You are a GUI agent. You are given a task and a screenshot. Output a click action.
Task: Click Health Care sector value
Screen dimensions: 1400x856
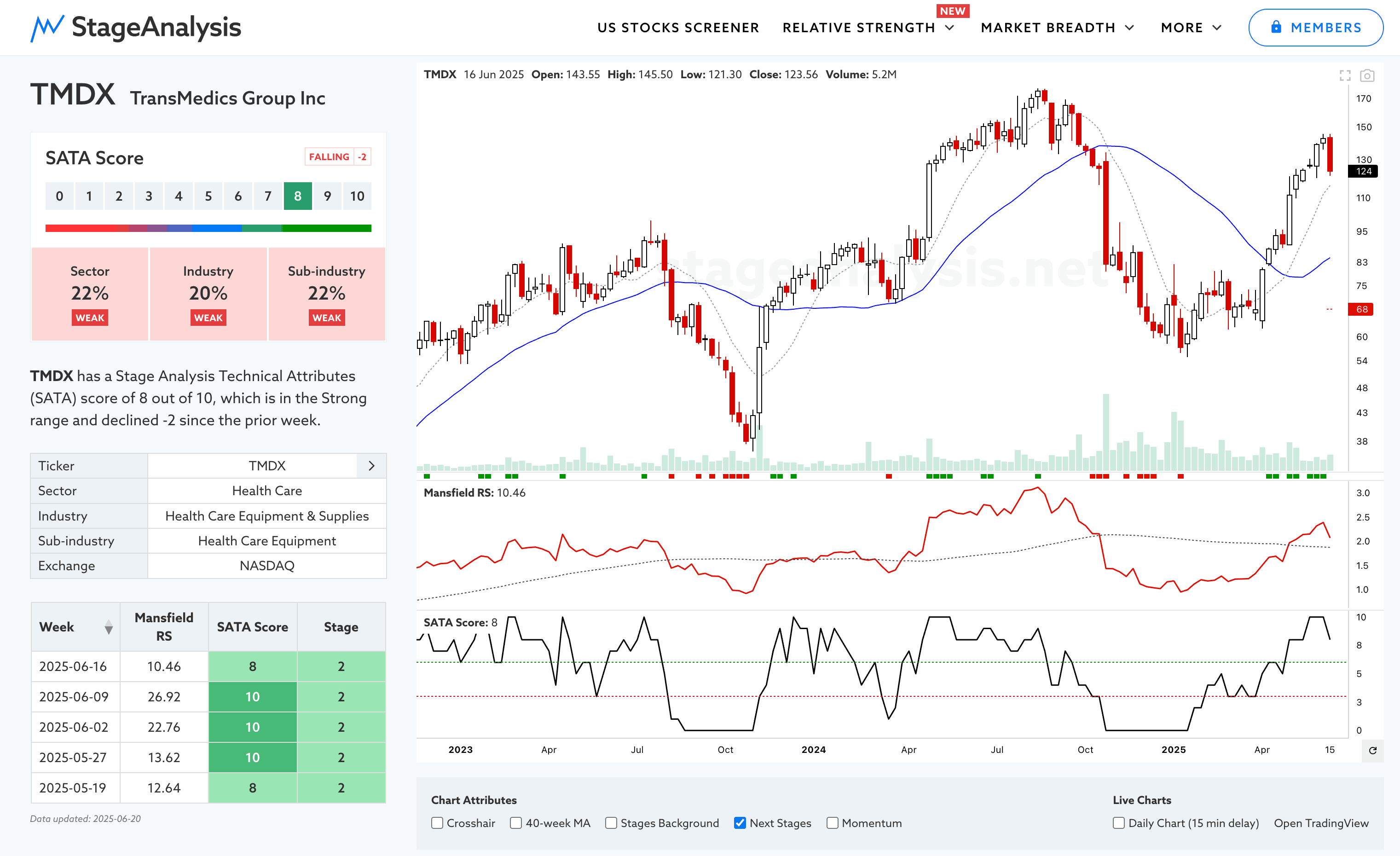(x=267, y=491)
